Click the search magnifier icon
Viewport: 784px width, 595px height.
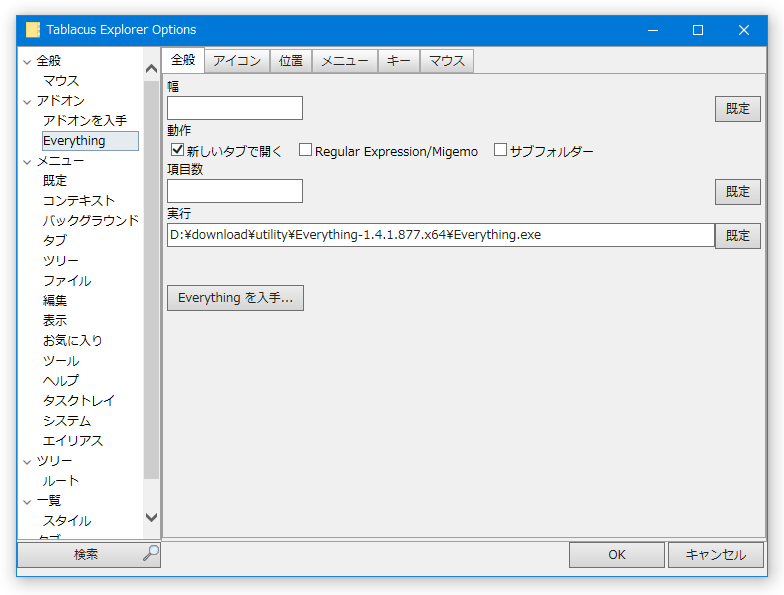click(x=150, y=553)
